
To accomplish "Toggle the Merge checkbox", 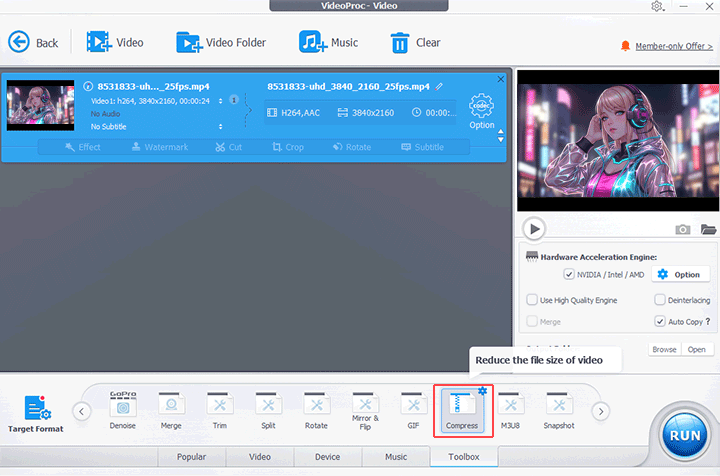I will (532, 321).
